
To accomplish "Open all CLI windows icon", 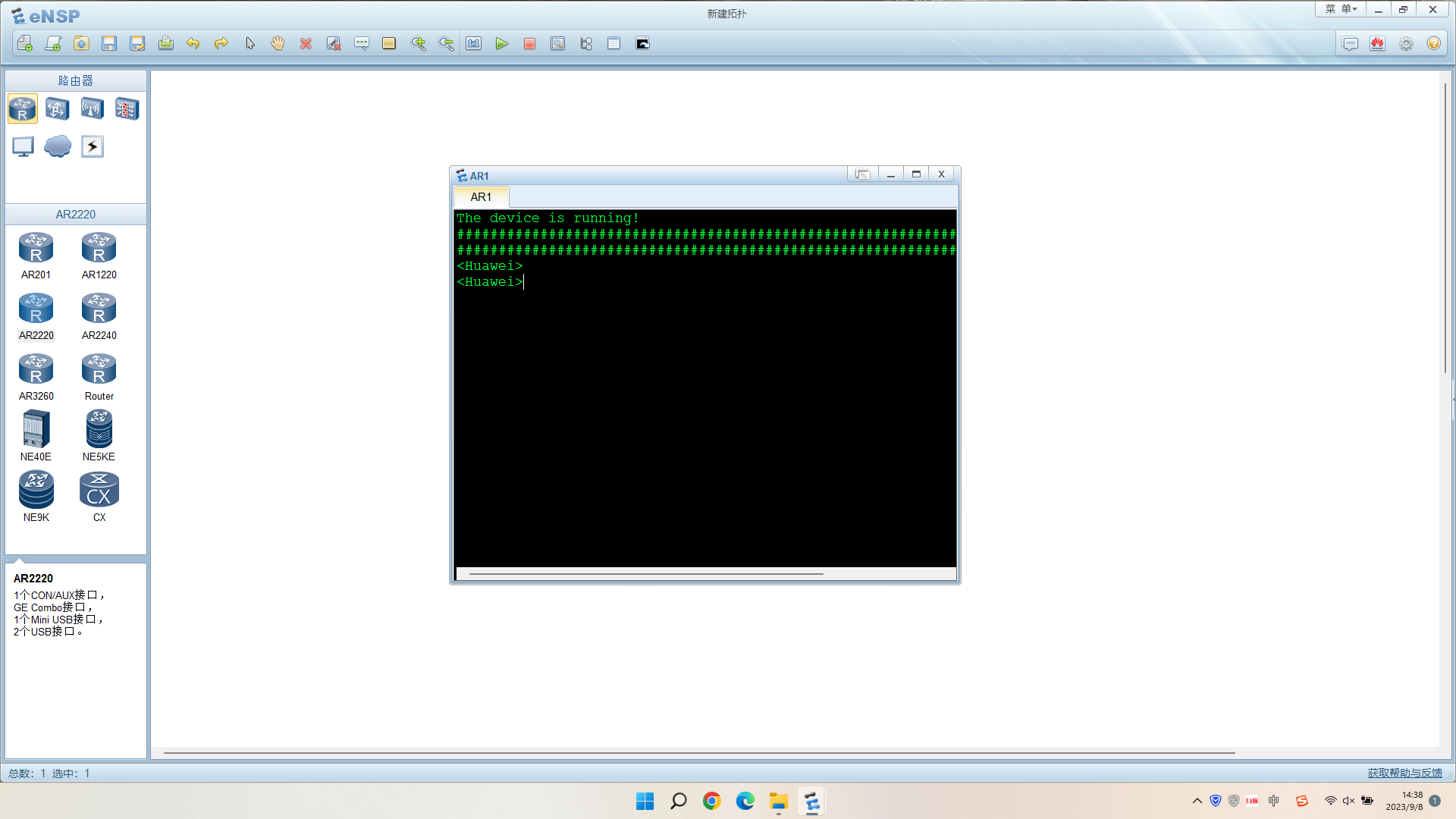I will (x=642, y=44).
